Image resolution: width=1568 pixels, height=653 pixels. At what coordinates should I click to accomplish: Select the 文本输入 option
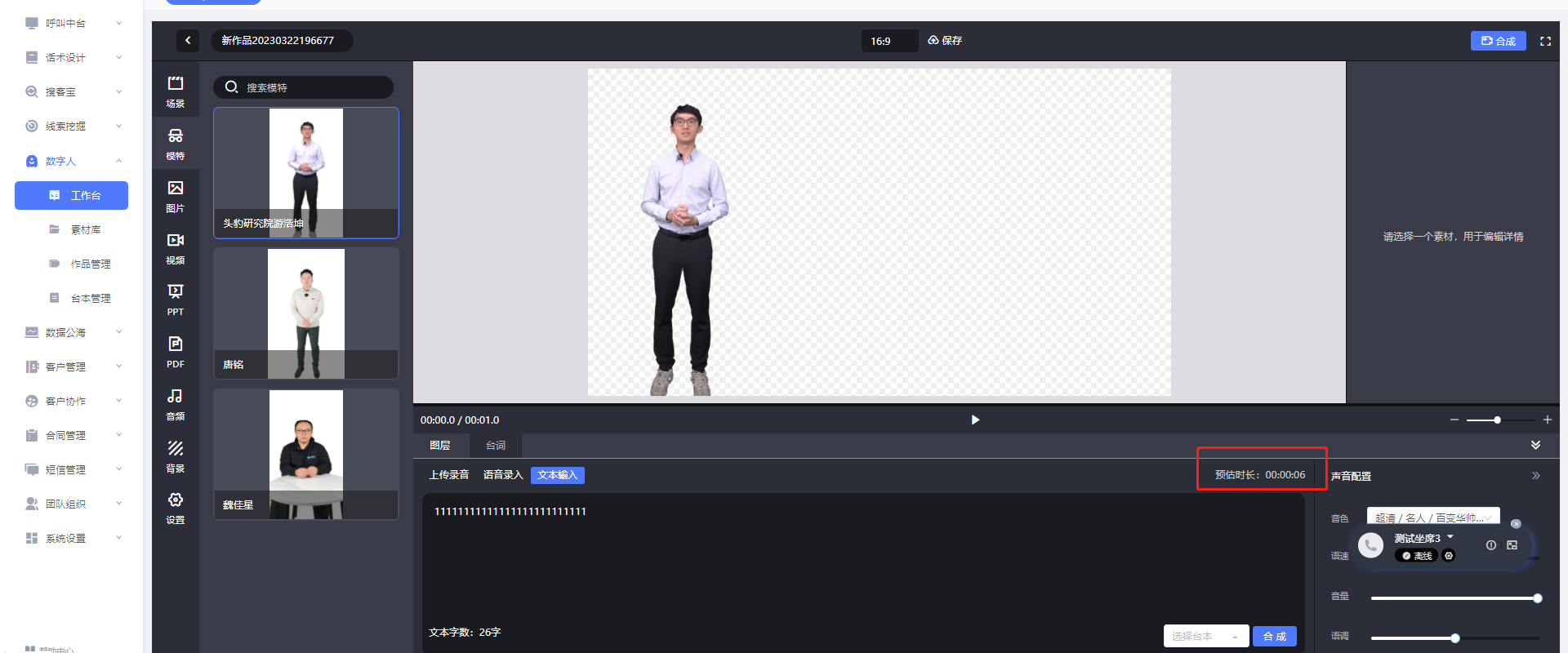click(x=557, y=475)
